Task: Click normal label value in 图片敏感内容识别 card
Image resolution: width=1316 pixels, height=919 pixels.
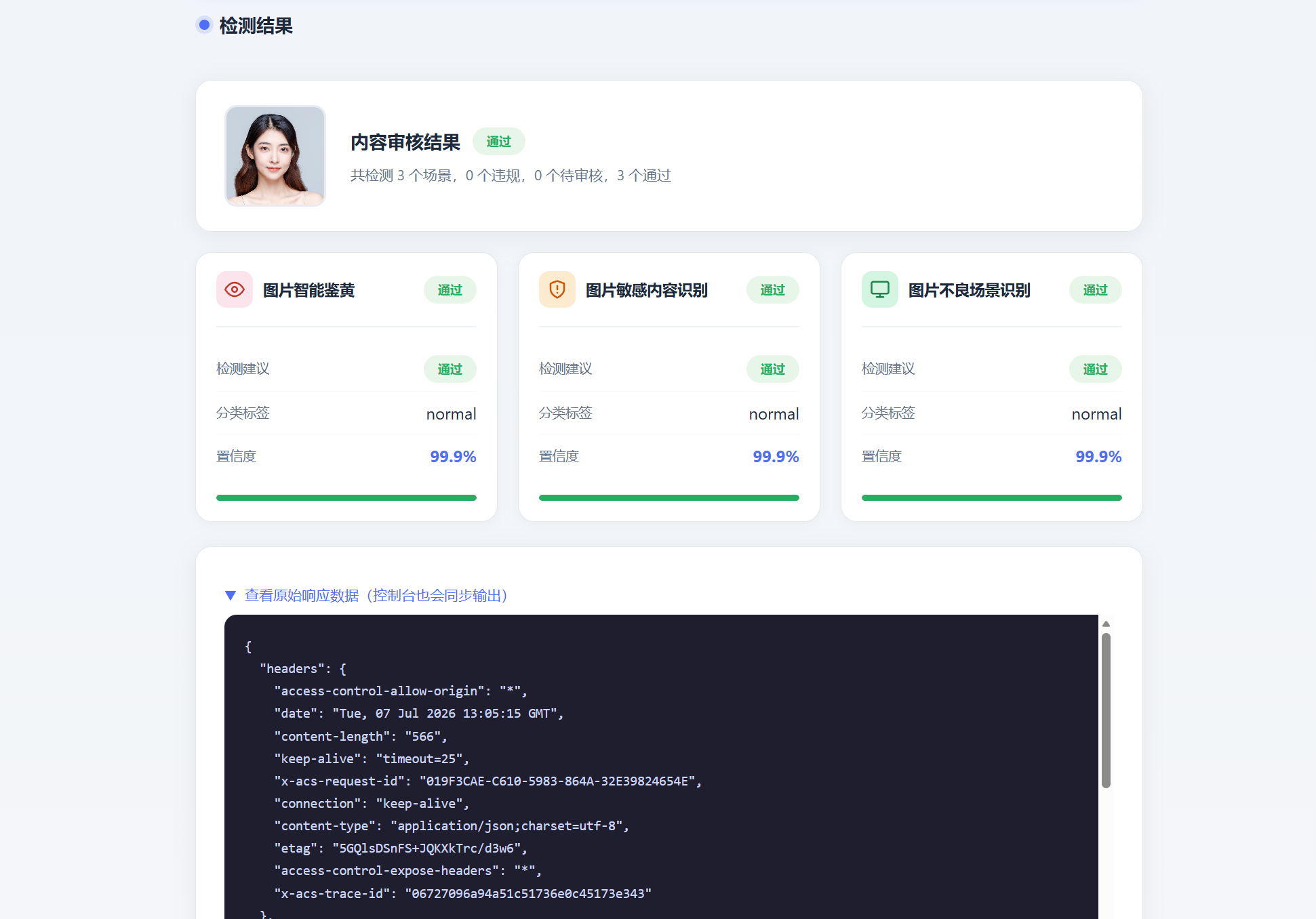Action: coord(774,414)
